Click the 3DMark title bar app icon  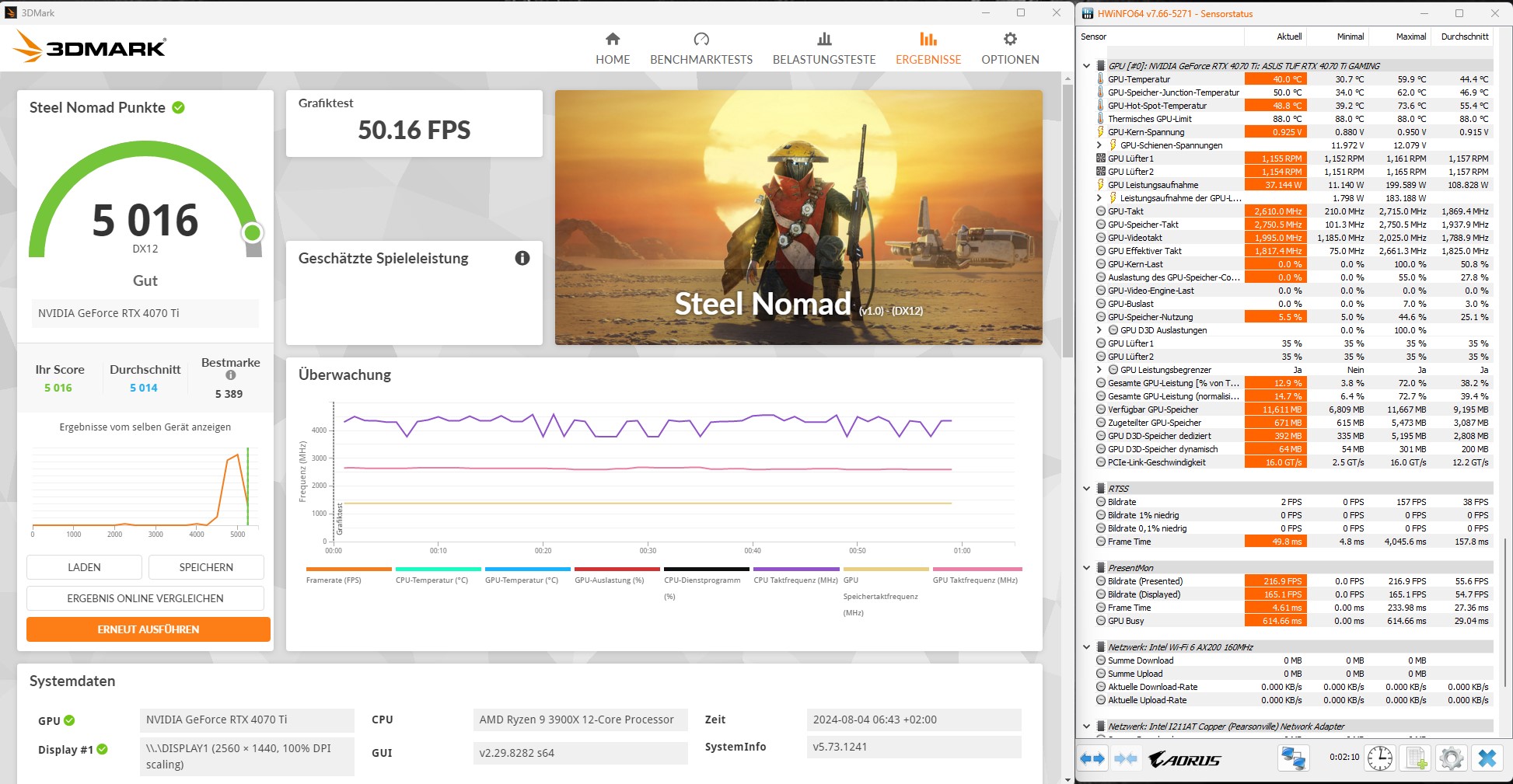tap(11, 12)
